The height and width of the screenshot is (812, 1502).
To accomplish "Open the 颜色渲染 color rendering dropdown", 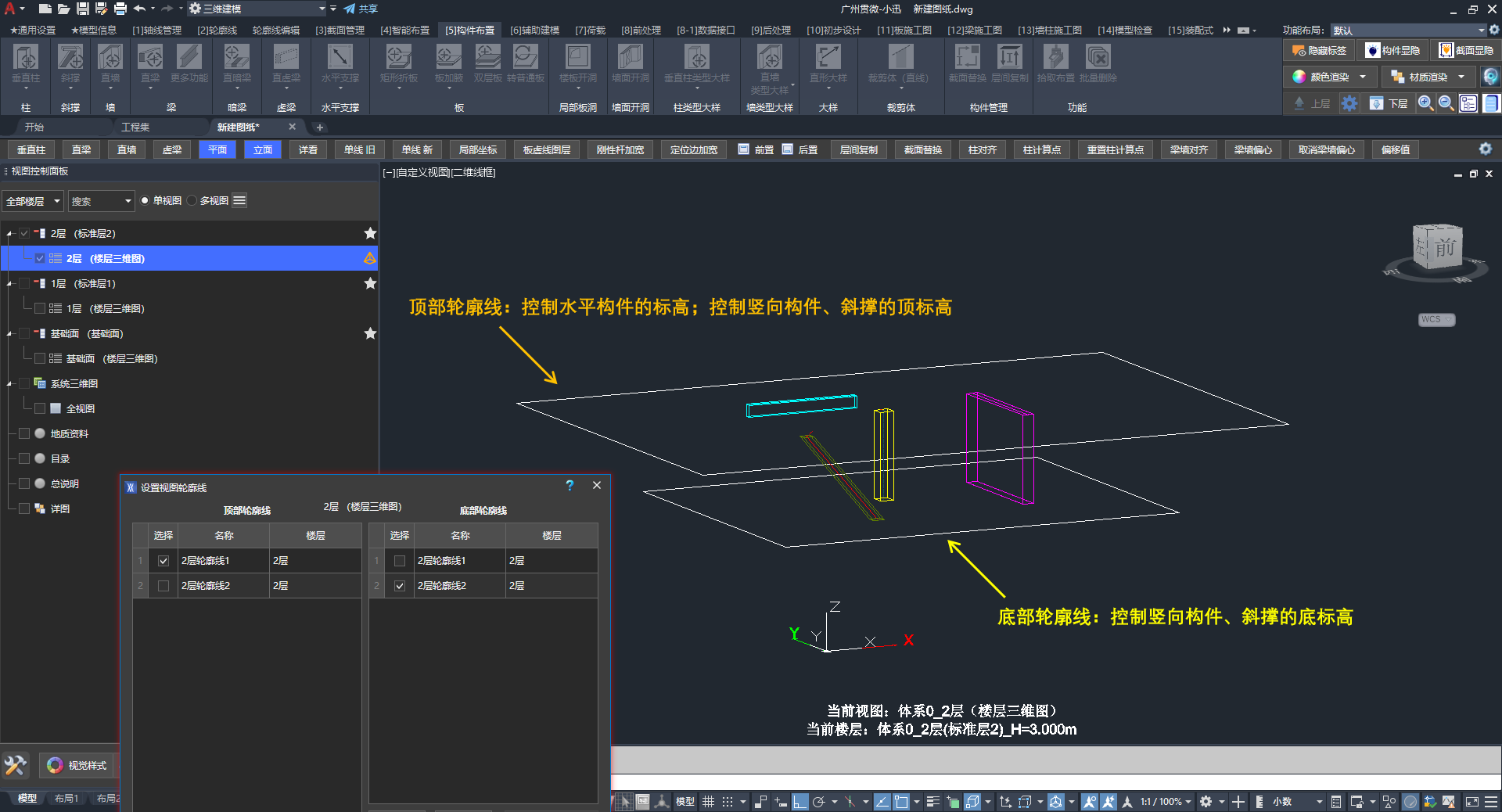I will coord(1363,77).
